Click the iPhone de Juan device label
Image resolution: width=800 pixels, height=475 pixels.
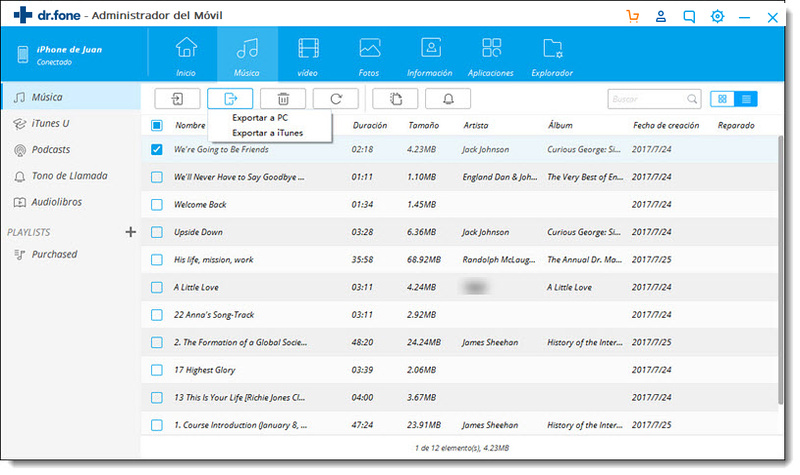pos(69,49)
